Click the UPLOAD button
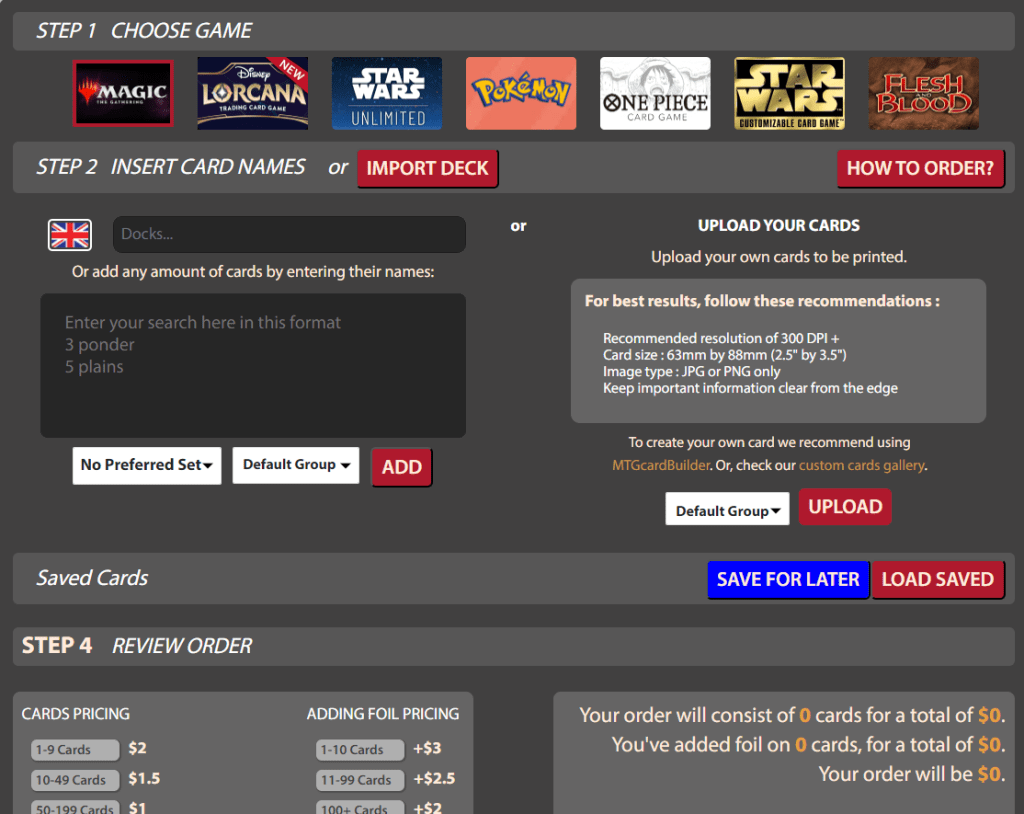Screen dimensions: 1024x814 (845, 507)
